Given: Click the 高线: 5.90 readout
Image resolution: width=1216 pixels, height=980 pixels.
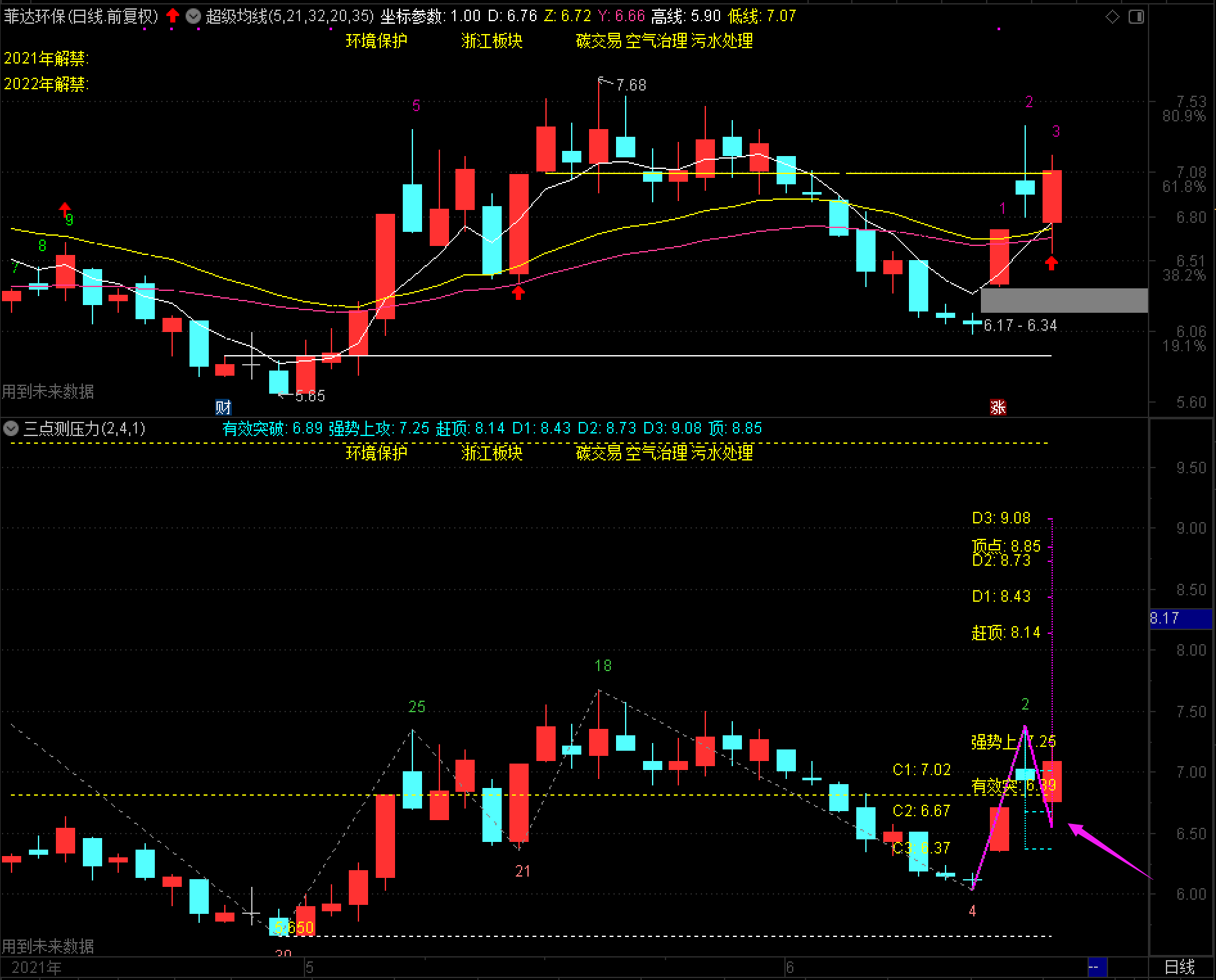Looking at the screenshot, I should tap(686, 16).
